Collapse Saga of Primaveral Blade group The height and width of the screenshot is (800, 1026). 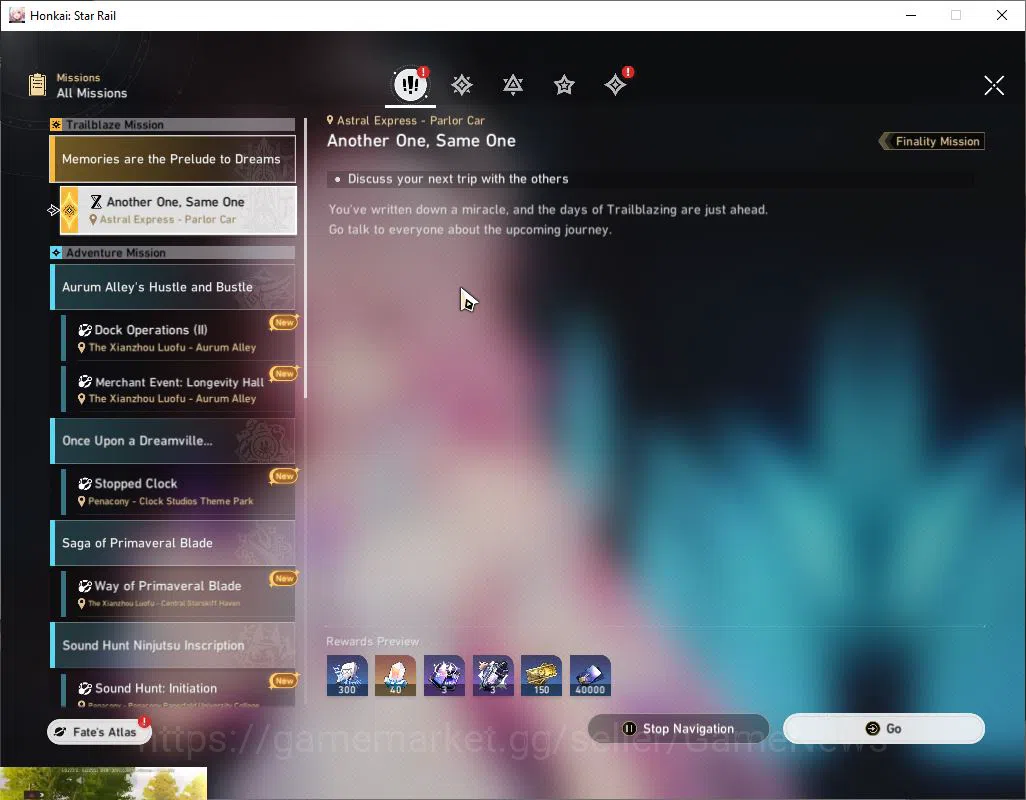coord(173,543)
